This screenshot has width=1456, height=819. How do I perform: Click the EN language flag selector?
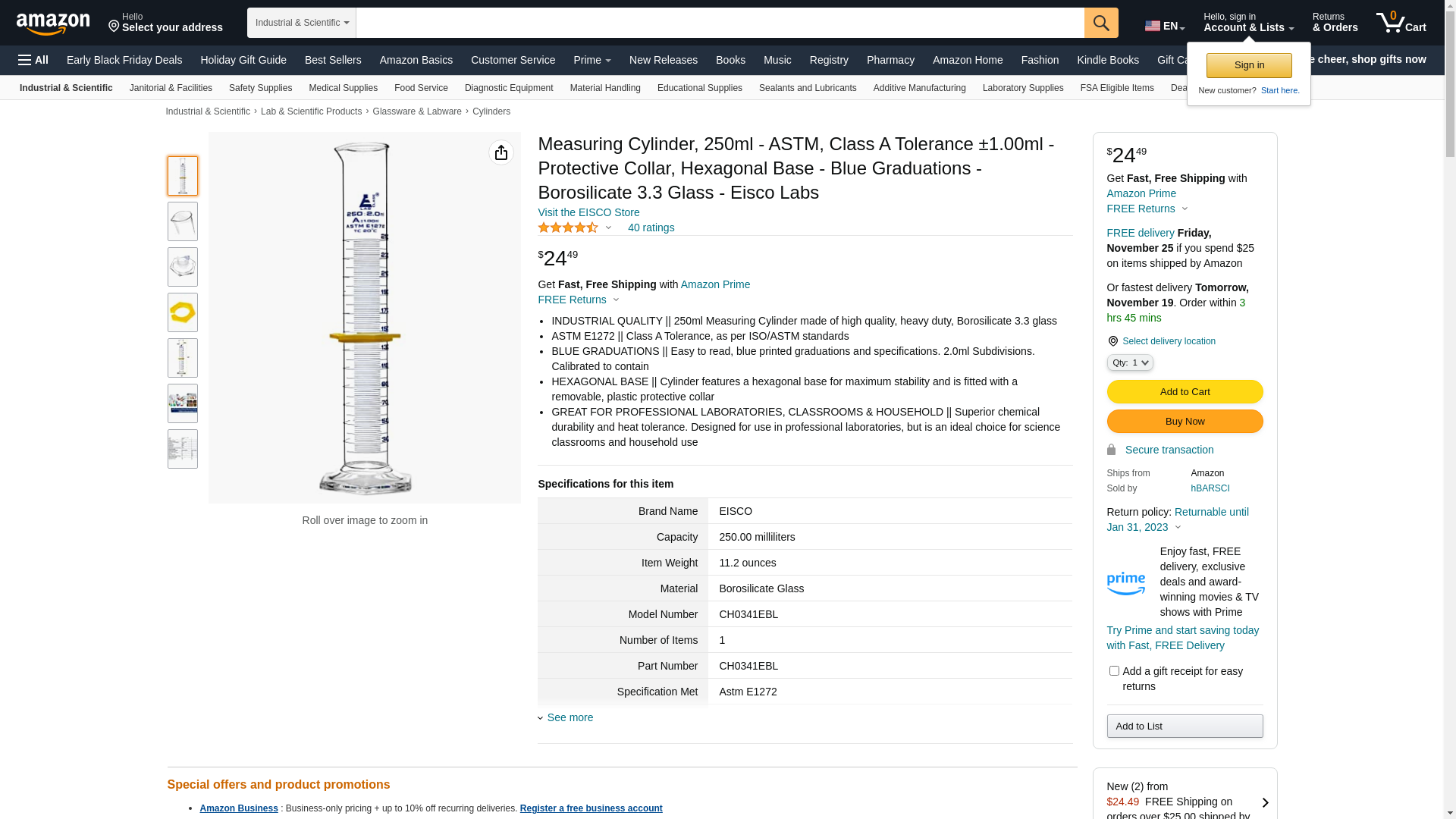point(1164,26)
